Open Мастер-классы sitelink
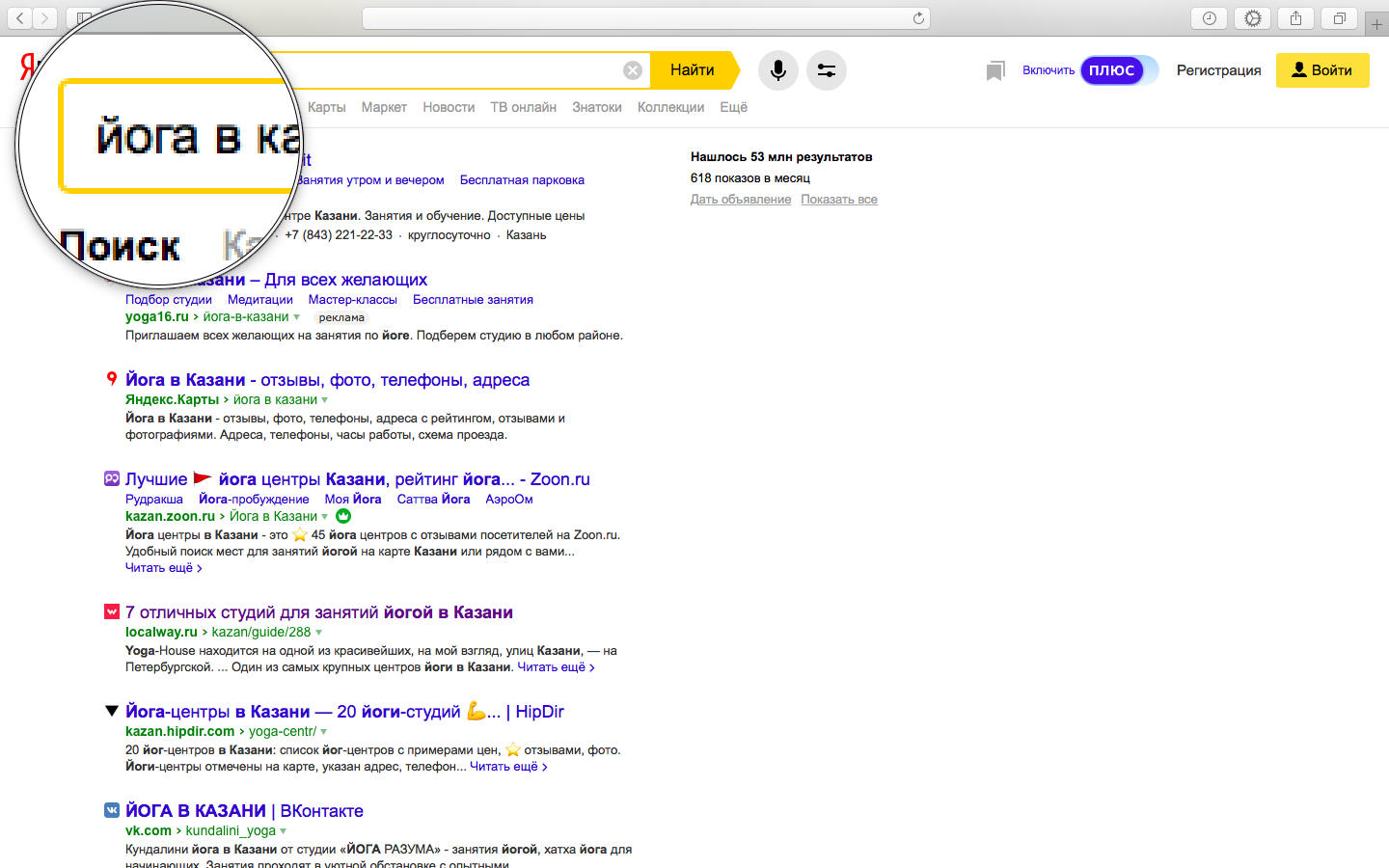 (x=353, y=300)
